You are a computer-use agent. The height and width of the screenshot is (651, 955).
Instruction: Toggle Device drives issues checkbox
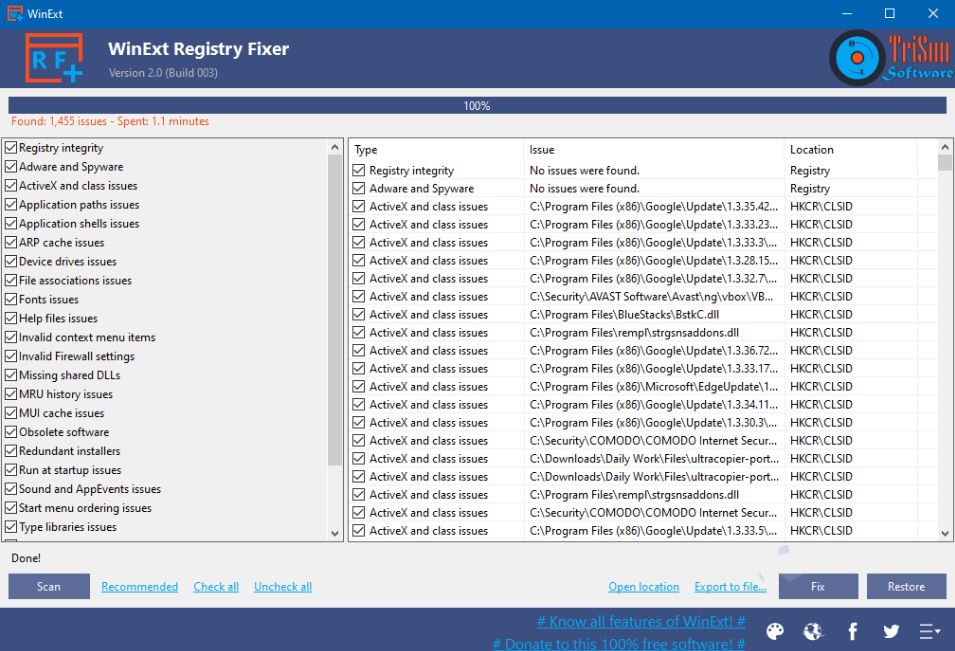tap(11, 262)
